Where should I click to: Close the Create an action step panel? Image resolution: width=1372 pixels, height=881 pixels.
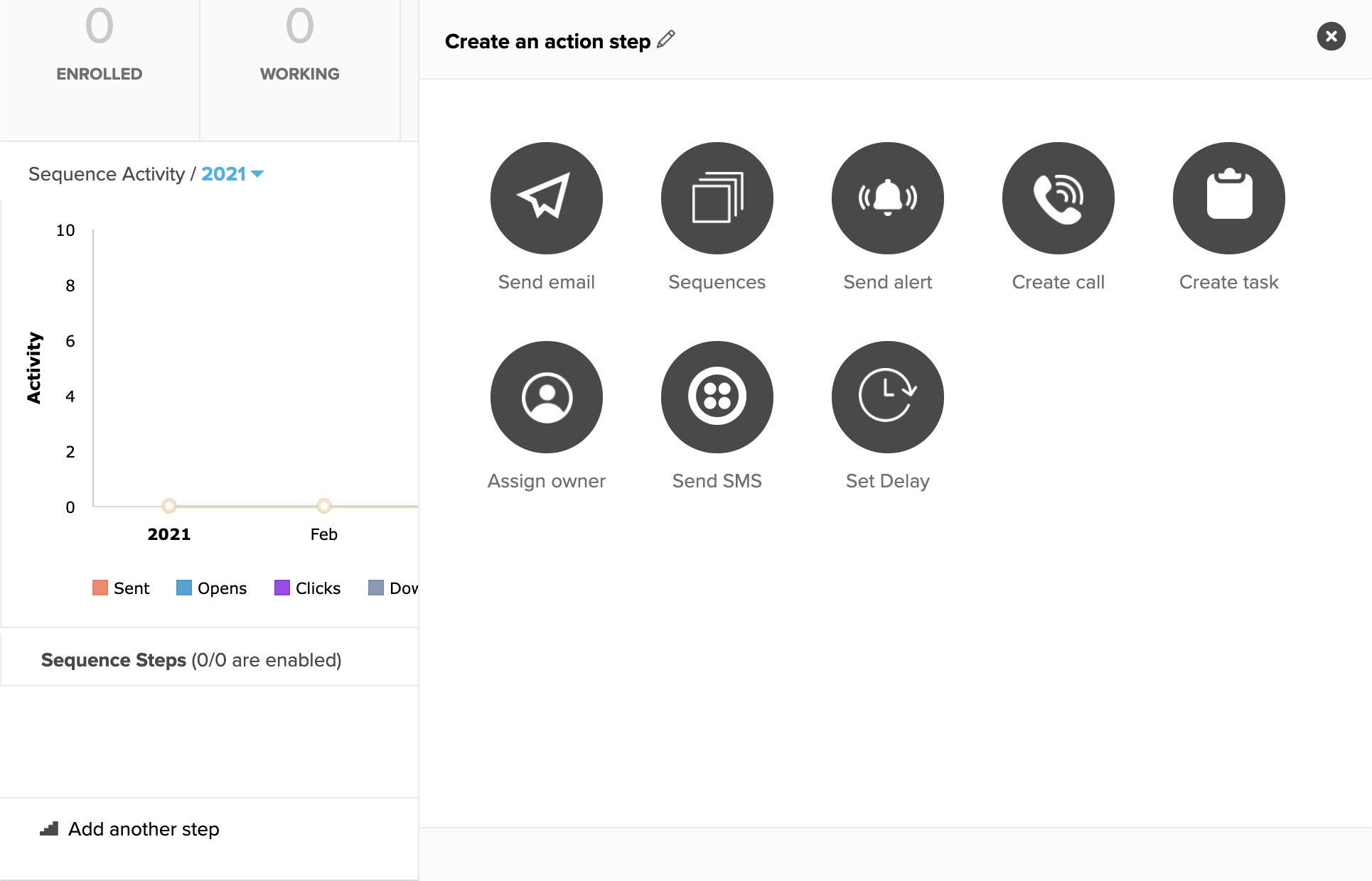[1331, 36]
